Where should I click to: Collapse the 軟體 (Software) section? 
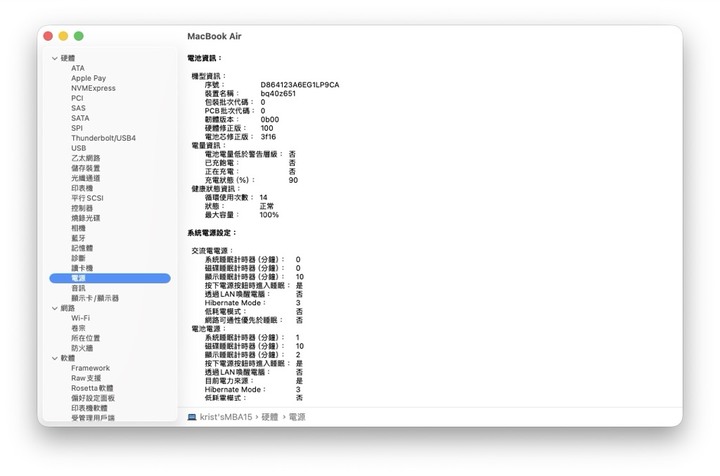[55, 358]
